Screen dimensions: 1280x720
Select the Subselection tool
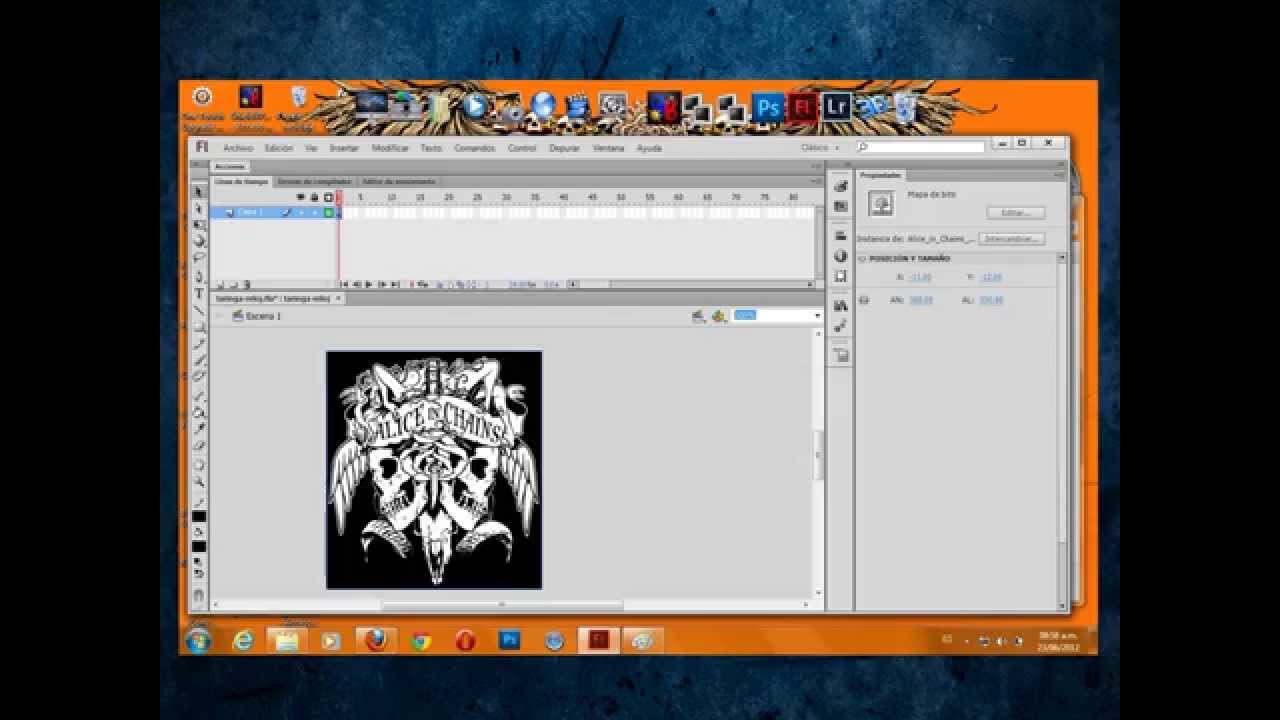click(x=199, y=208)
